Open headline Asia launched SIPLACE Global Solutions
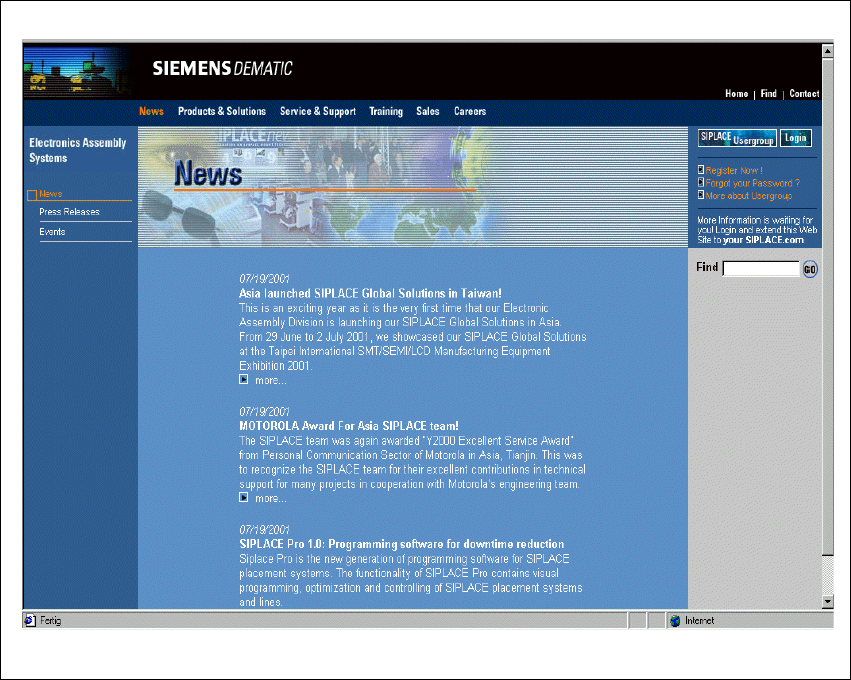The width and height of the screenshot is (851, 680). coord(370,293)
